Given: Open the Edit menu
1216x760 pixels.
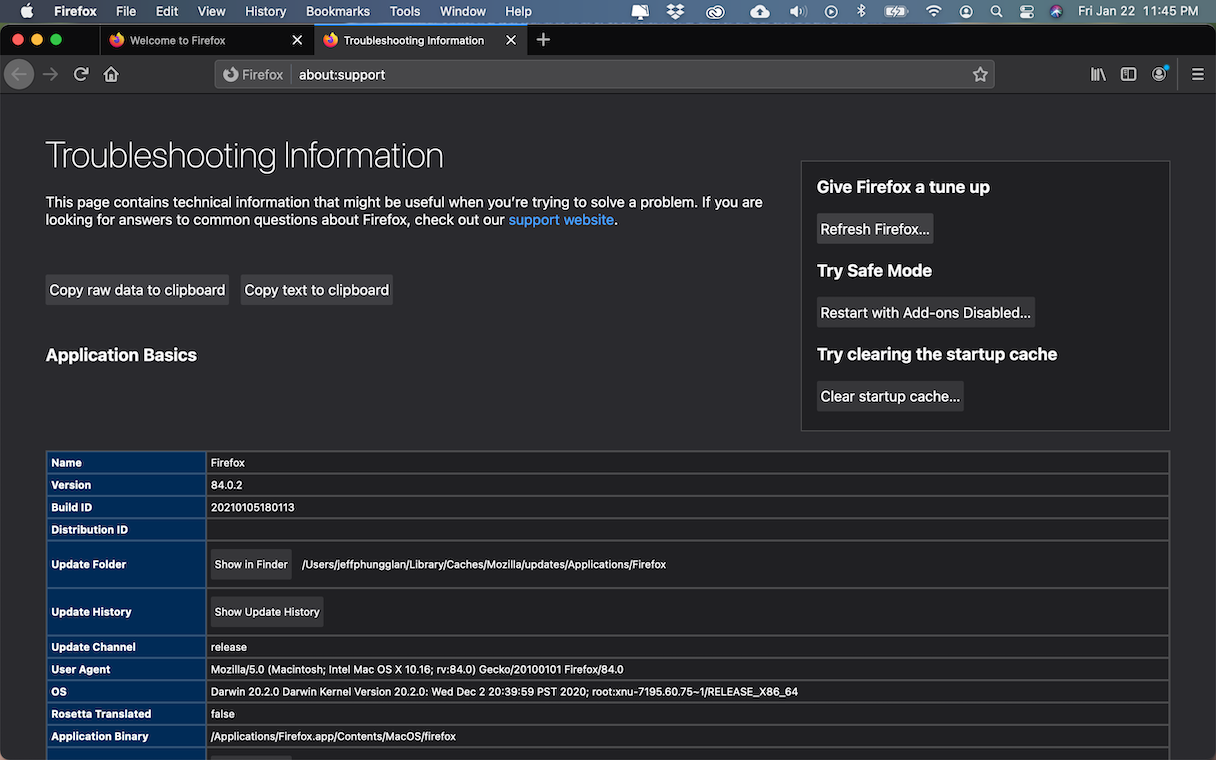Looking at the screenshot, I should click(x=167, y=11).
